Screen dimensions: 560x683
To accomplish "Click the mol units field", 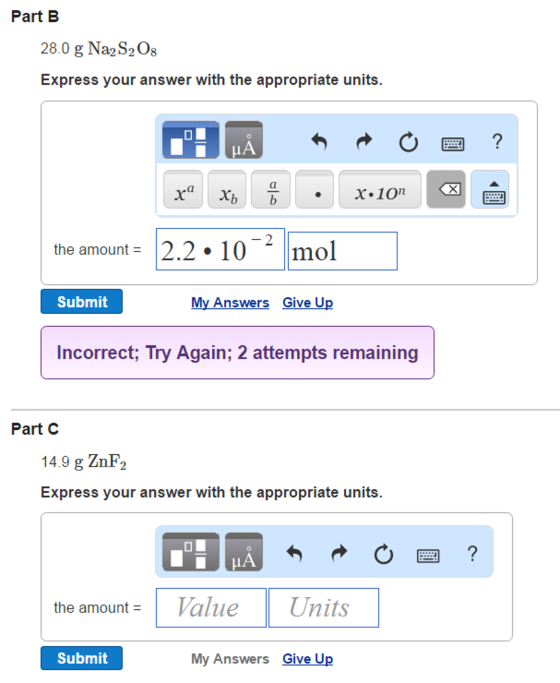I will [343, 251].
